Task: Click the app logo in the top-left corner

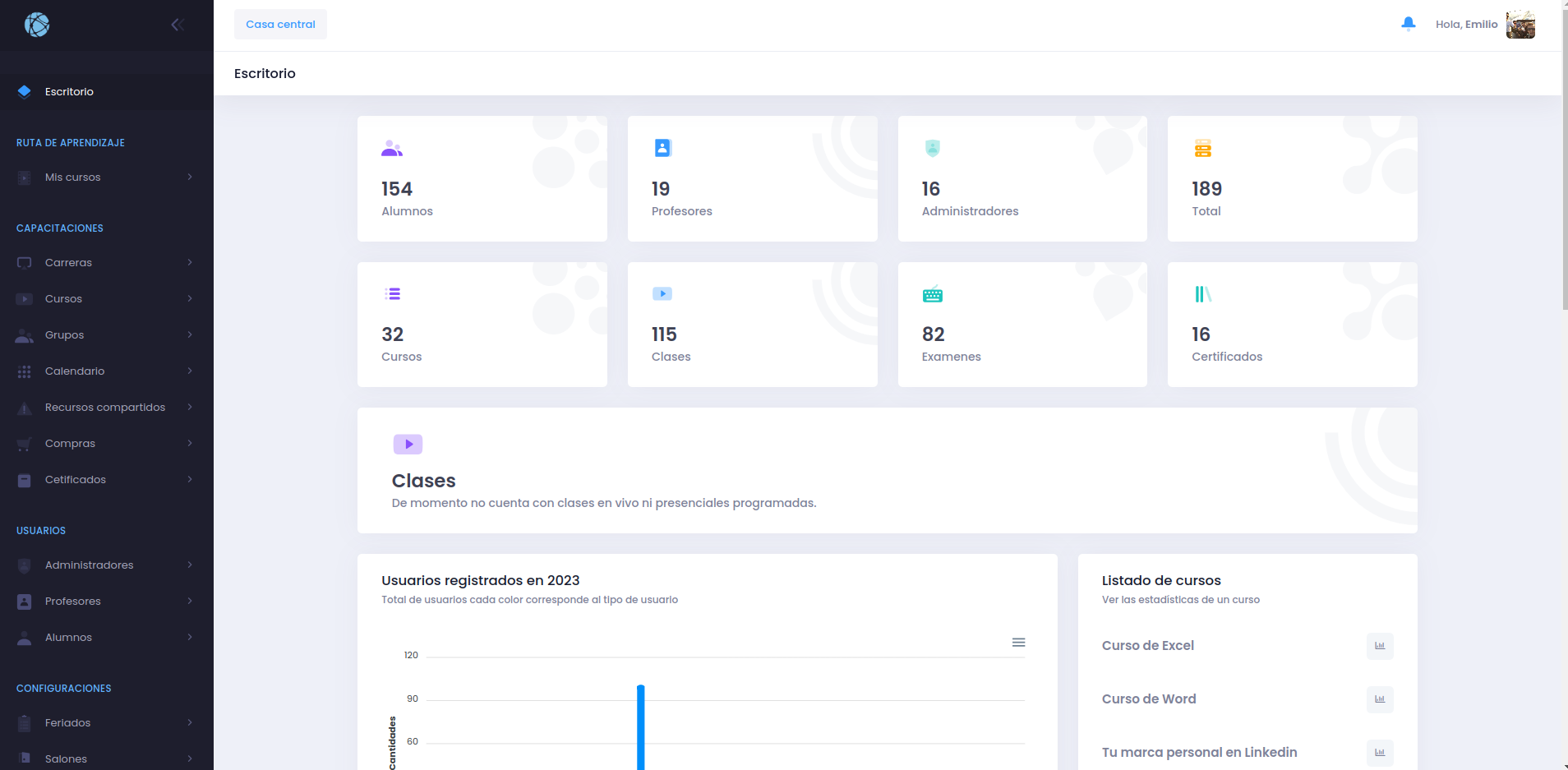Action: 37,24
